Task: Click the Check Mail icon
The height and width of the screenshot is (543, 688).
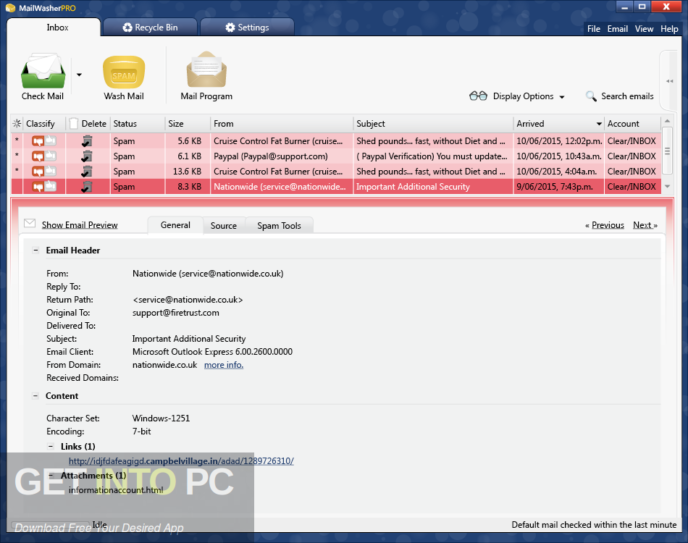Action: 43,71
